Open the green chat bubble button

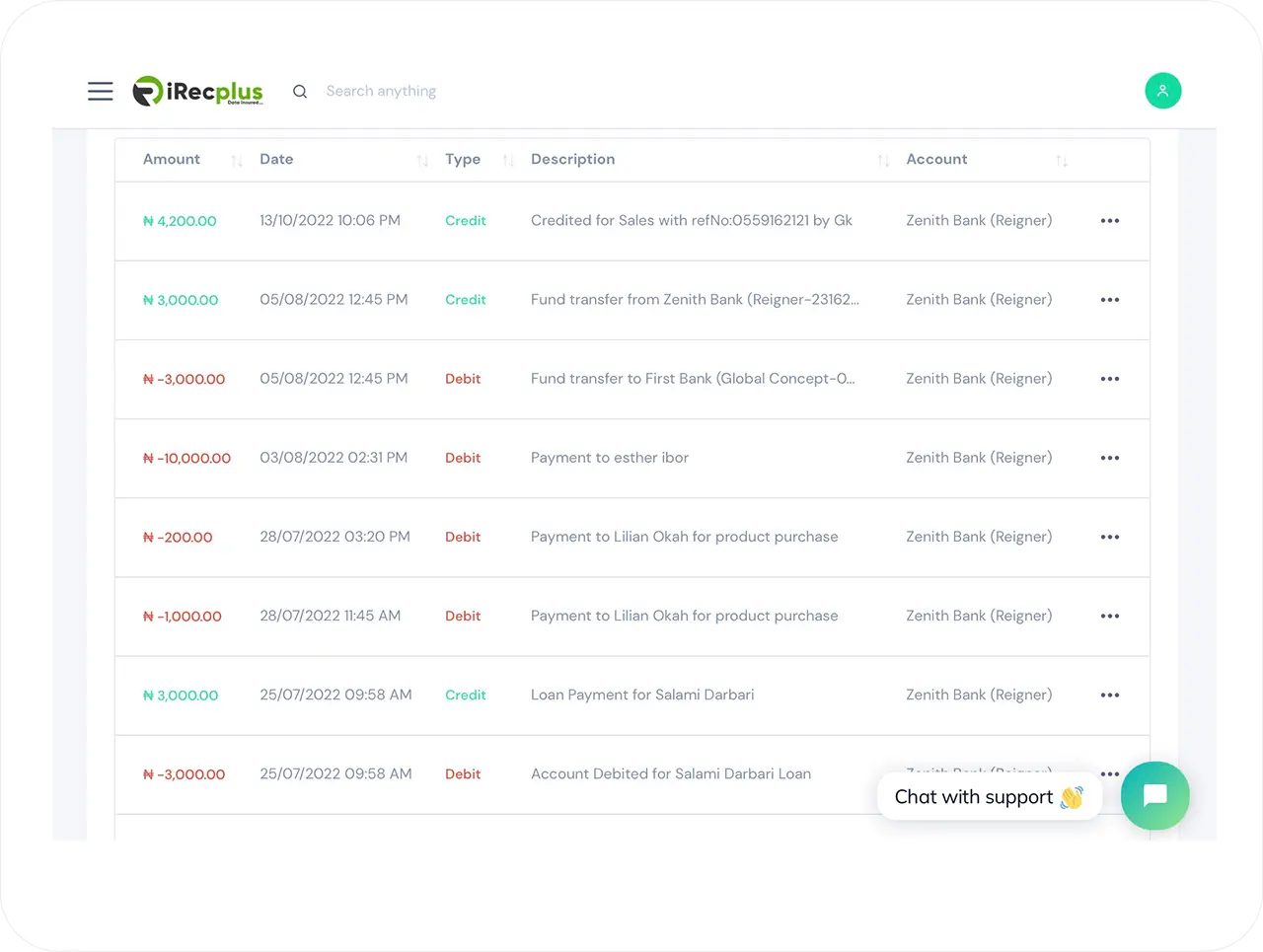pyautogui.click(x=1154, y=796)
